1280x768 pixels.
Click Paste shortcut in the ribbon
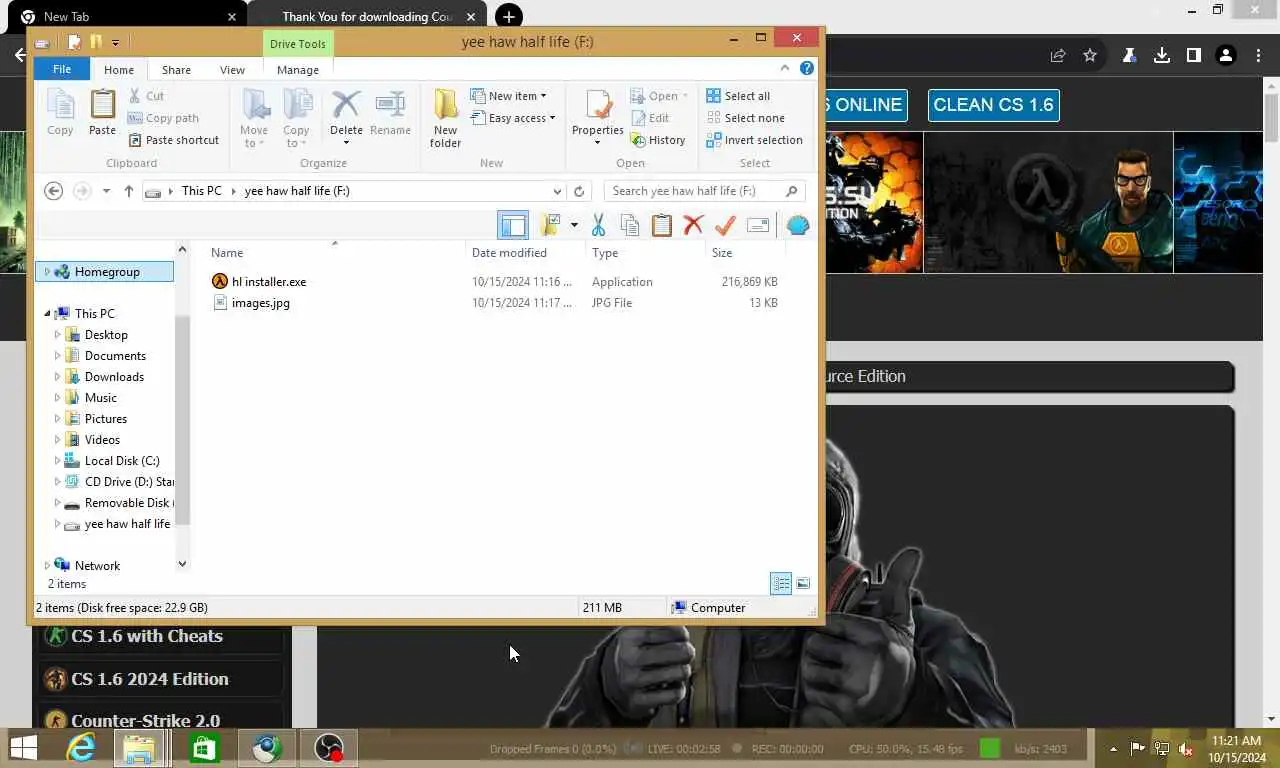point(173,140)
